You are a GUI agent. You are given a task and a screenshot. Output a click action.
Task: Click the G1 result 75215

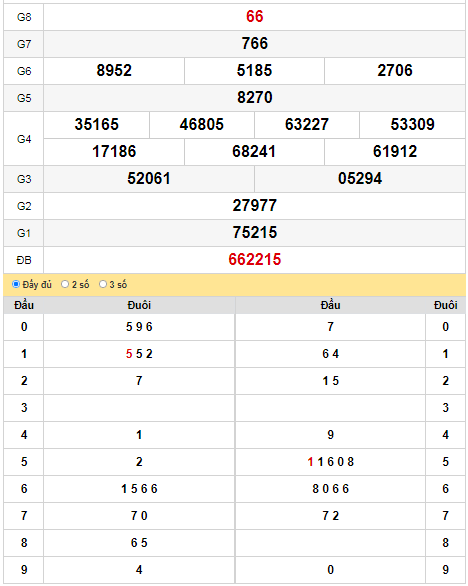pos(255,232)
